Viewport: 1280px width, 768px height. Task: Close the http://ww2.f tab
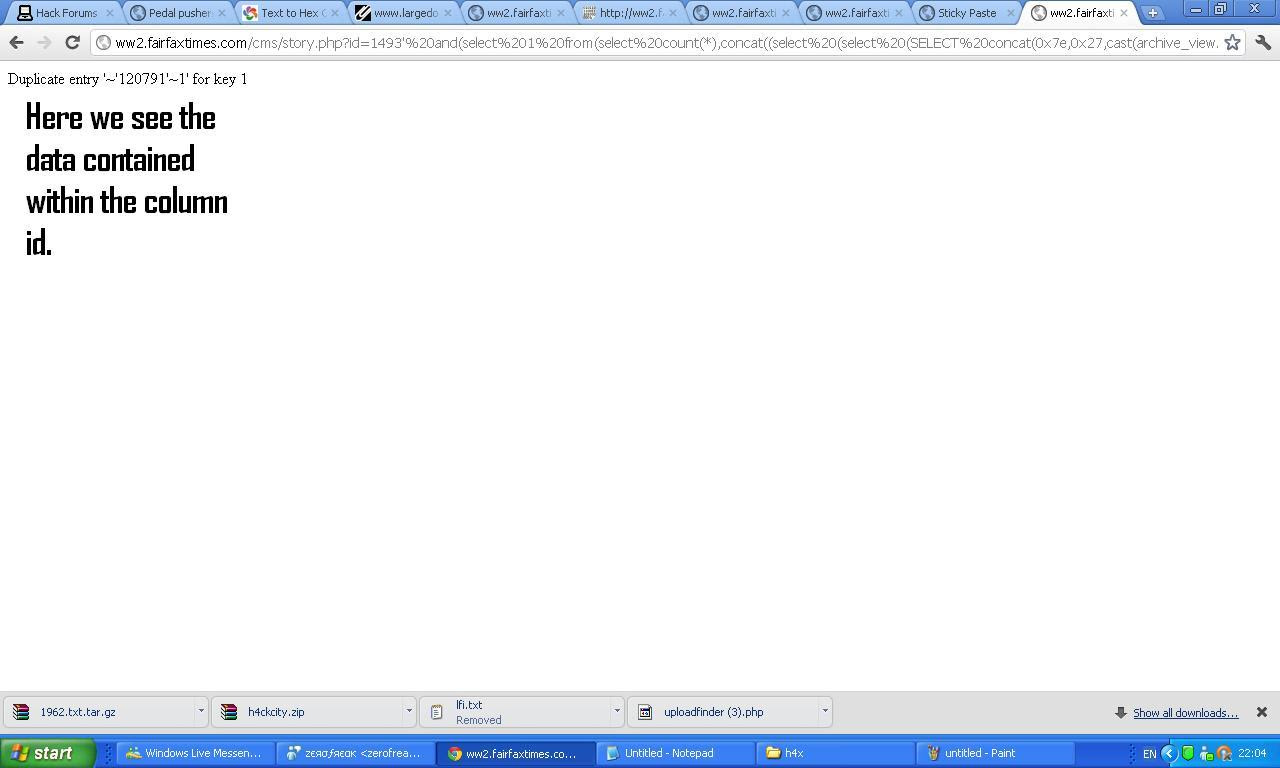[673, 13]
